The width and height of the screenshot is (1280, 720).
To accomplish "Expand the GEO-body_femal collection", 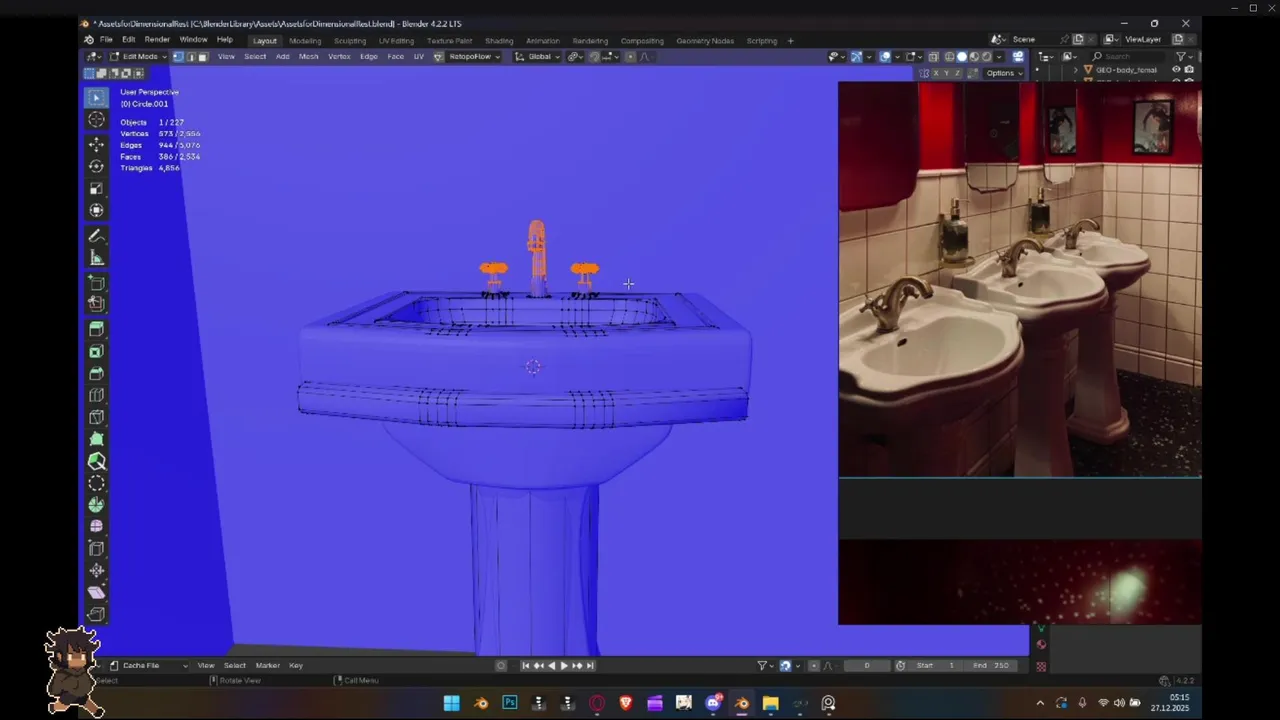I will click(1077, 70).
